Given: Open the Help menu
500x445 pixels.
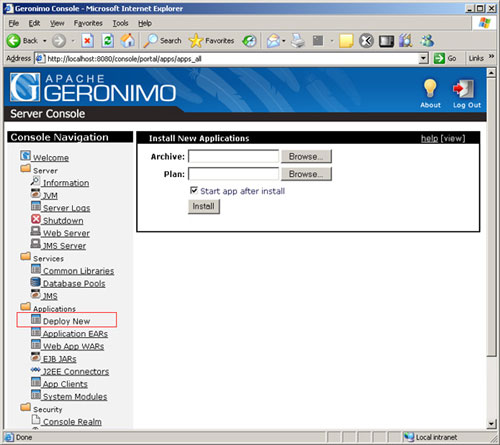Looking at the screenshot, I should click(x=145, y=23).
